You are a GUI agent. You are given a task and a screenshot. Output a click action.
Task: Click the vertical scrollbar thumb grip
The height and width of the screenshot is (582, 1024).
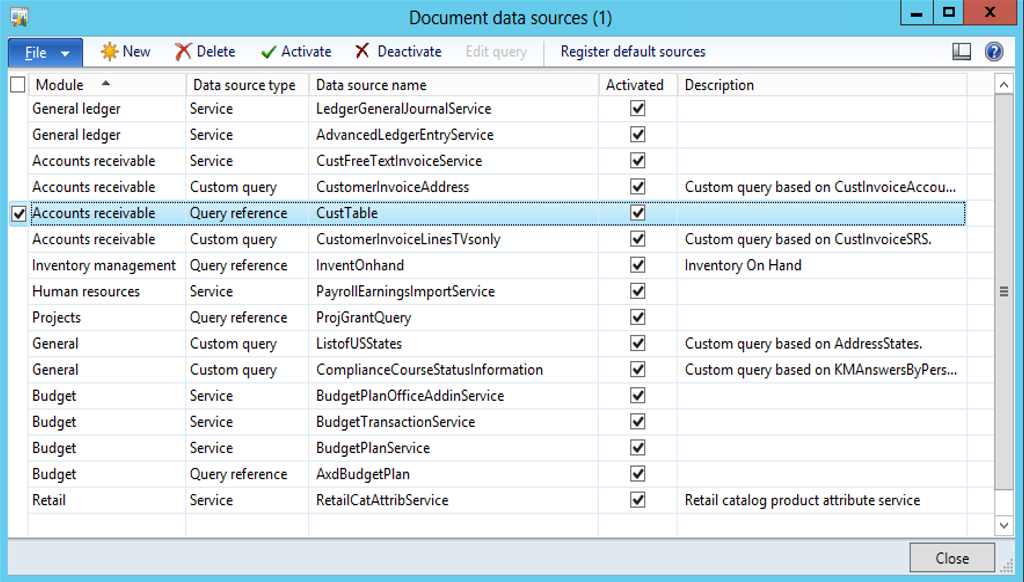pyautogui.click(x=1004, y=291)
